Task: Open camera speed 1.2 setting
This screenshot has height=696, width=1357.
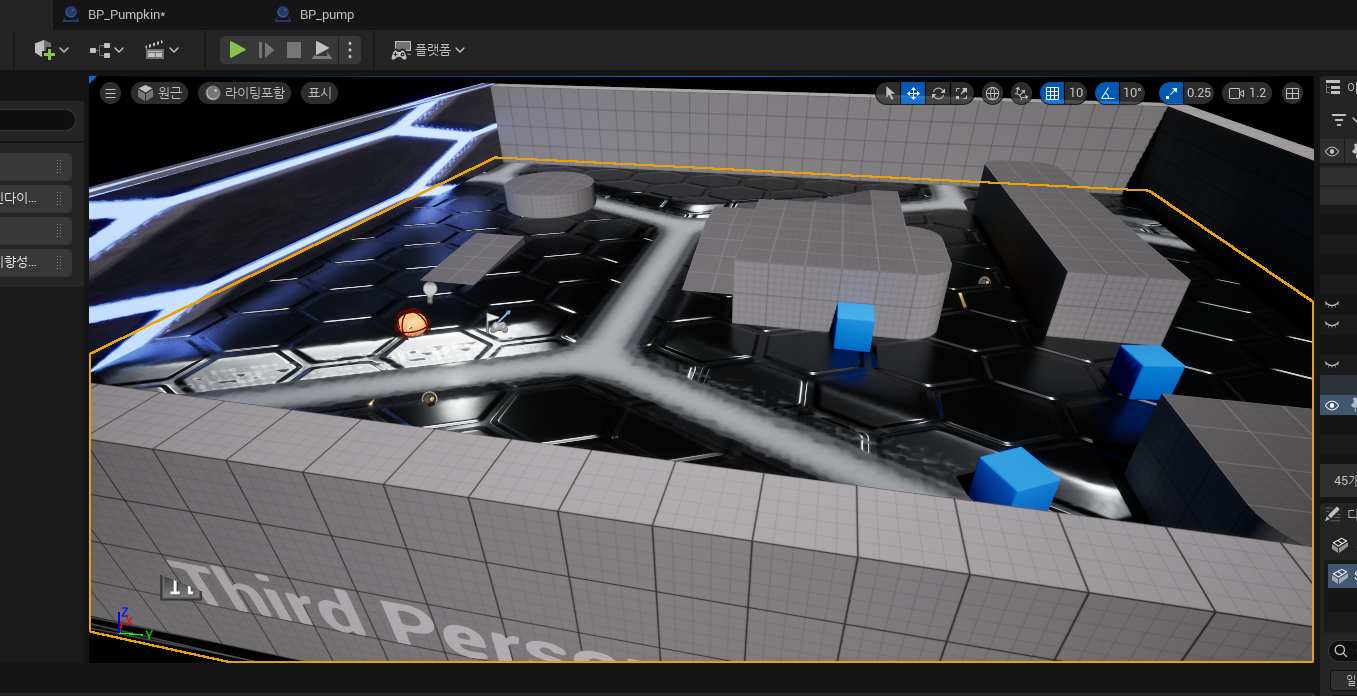Action: click(1247, 93)
